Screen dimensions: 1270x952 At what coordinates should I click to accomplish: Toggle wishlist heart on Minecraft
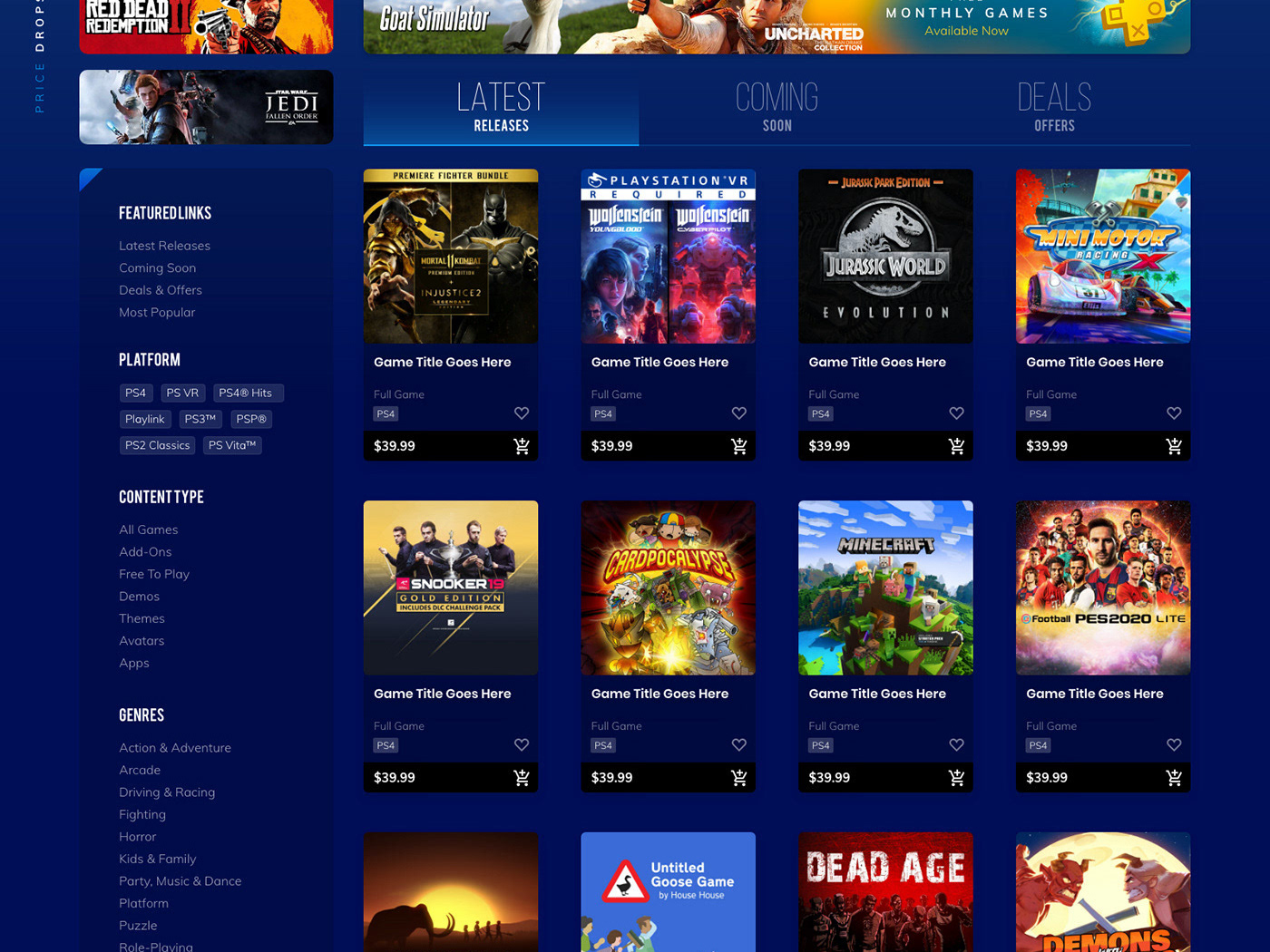(956, 745)
